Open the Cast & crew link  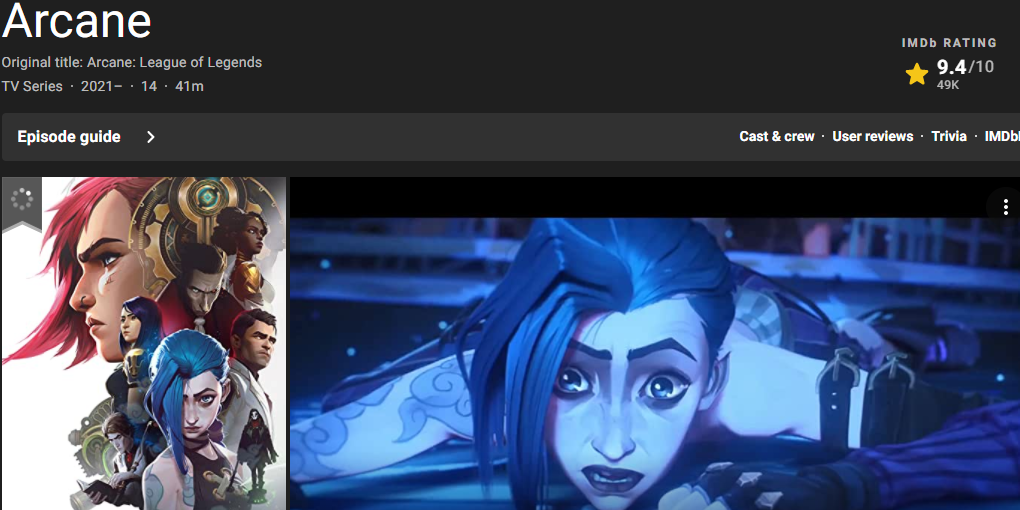(777, 137)
